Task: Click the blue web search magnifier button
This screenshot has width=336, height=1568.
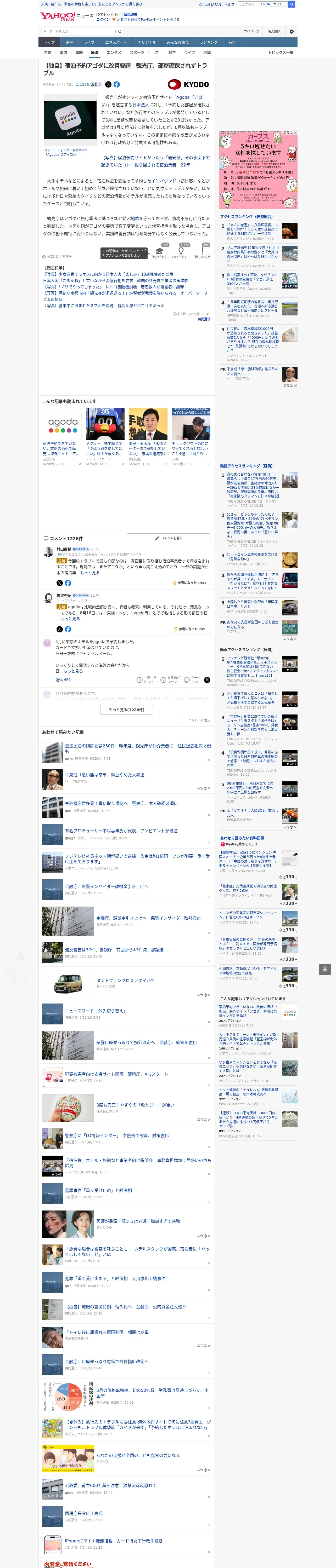Action: (292, 4)
